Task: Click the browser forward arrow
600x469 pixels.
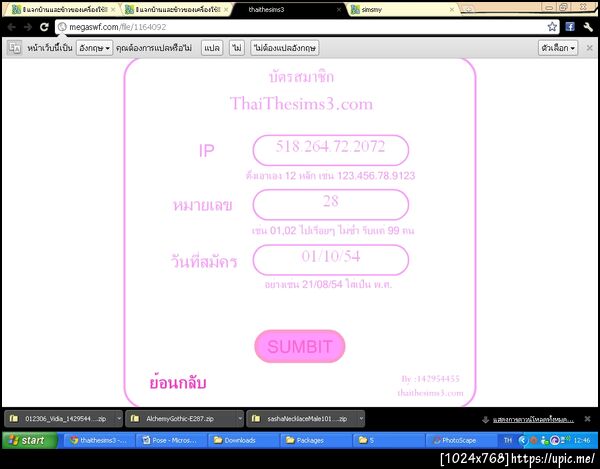Action: click(28, 27)
